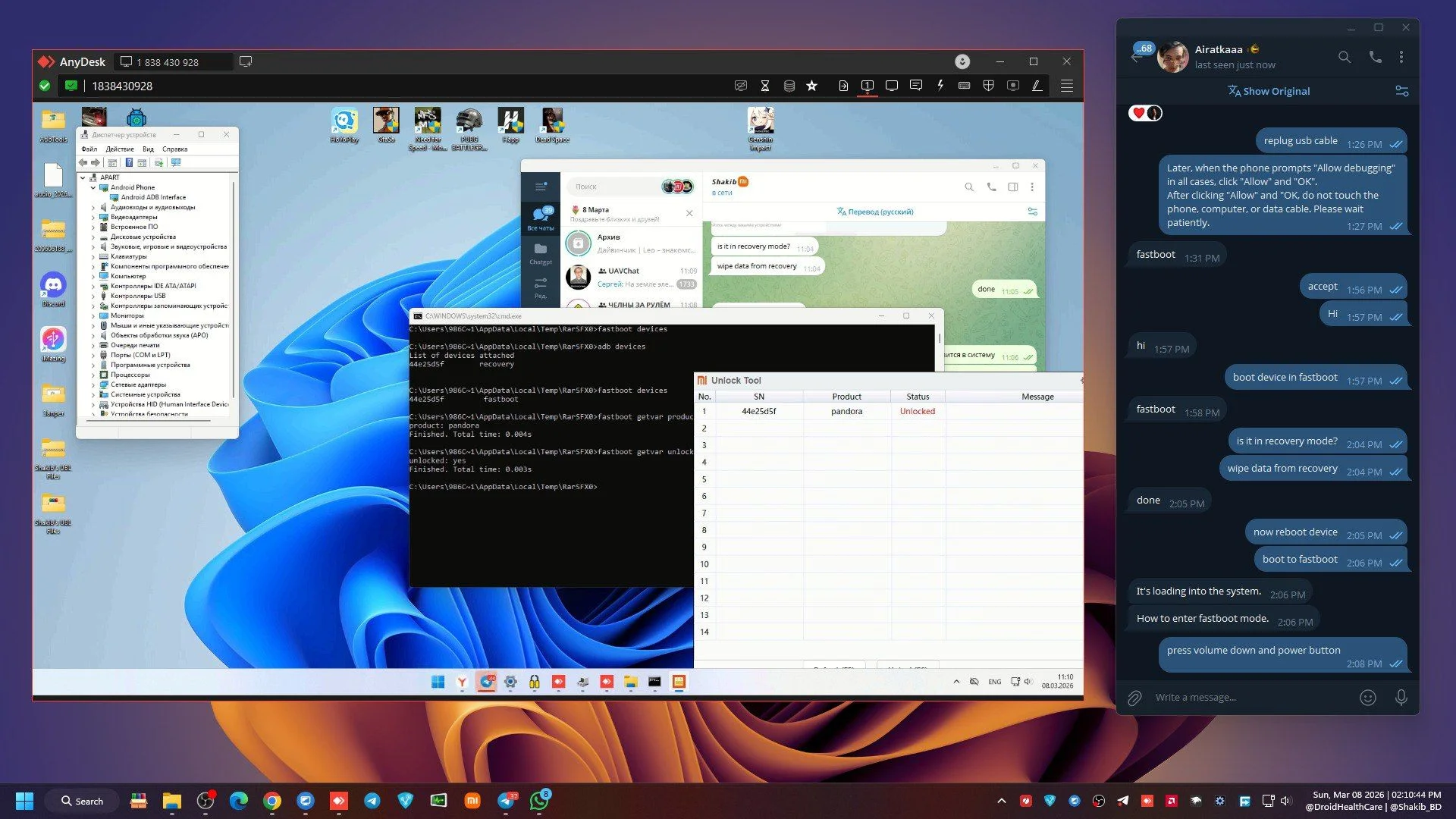Open Действие menu in Device Manager

tap(120, 149)
